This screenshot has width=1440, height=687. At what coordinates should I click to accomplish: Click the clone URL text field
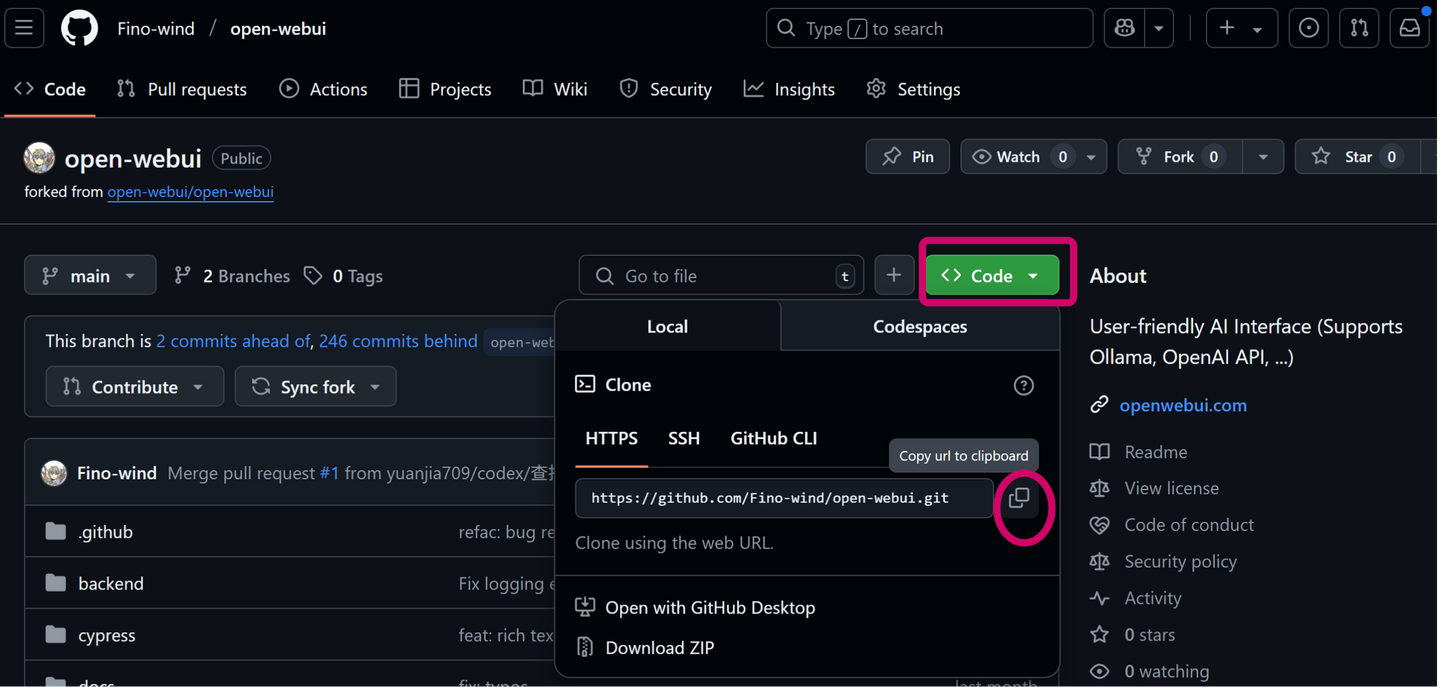tap(784, 497)
